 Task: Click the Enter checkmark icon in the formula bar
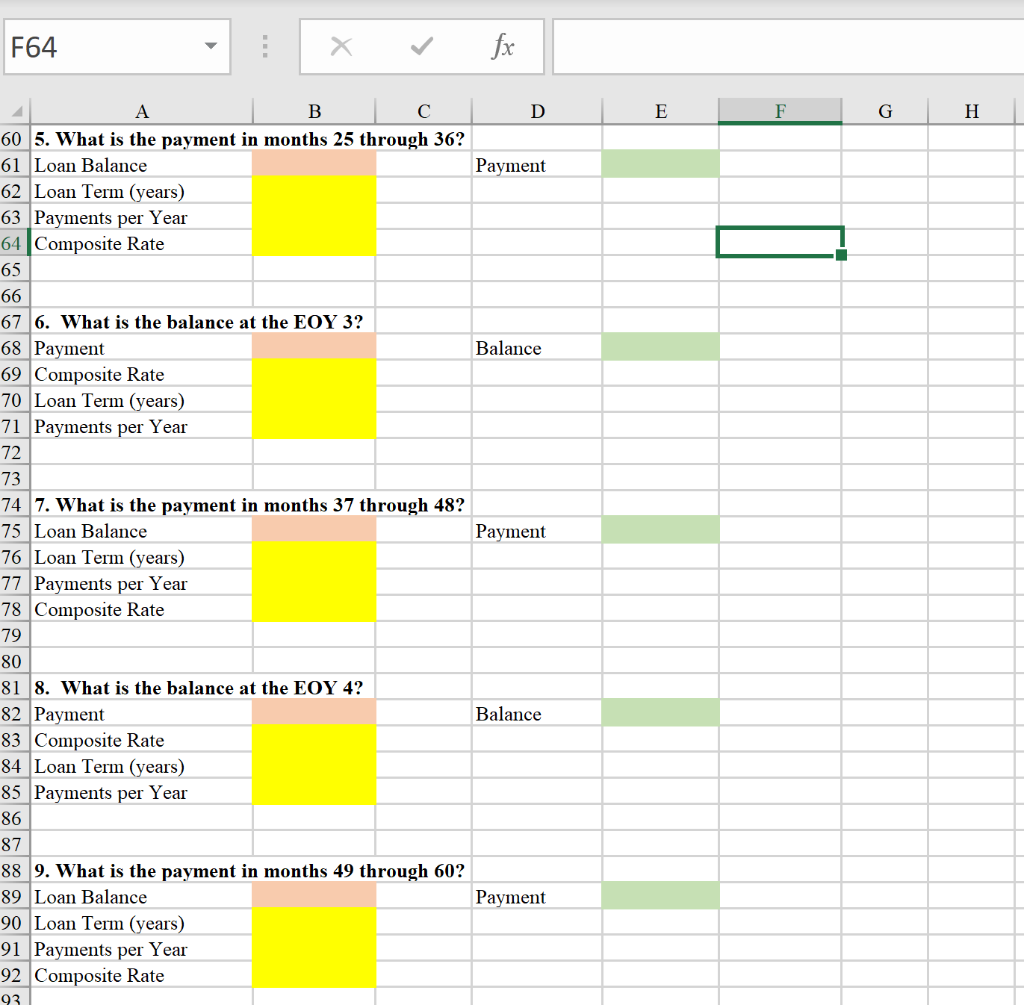point(421,46)
